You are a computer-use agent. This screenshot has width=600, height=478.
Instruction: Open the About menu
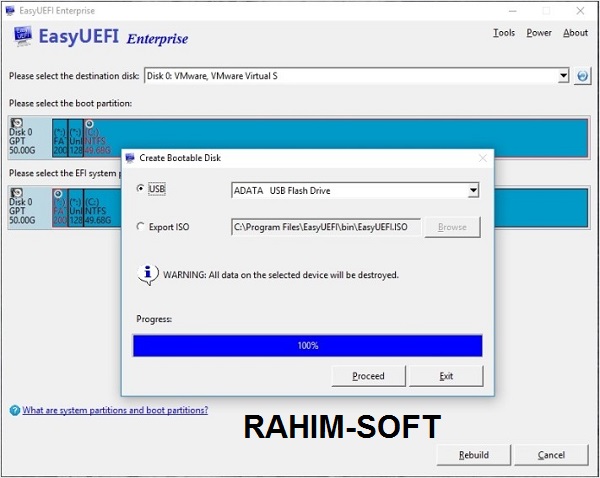pos(575,33)
